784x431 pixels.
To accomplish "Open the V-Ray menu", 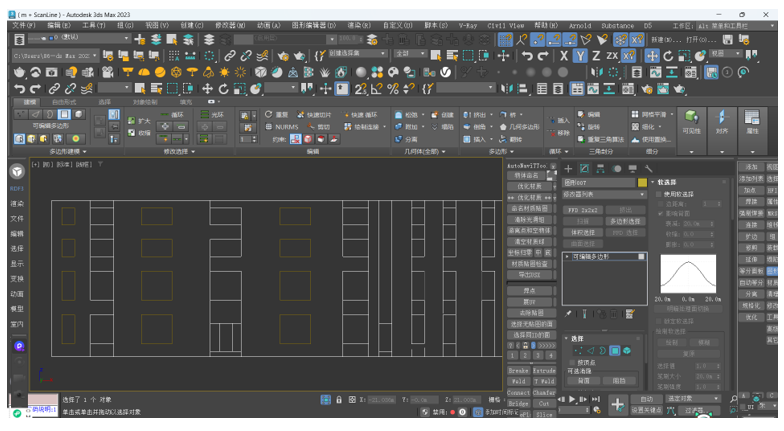I will 467,26.
